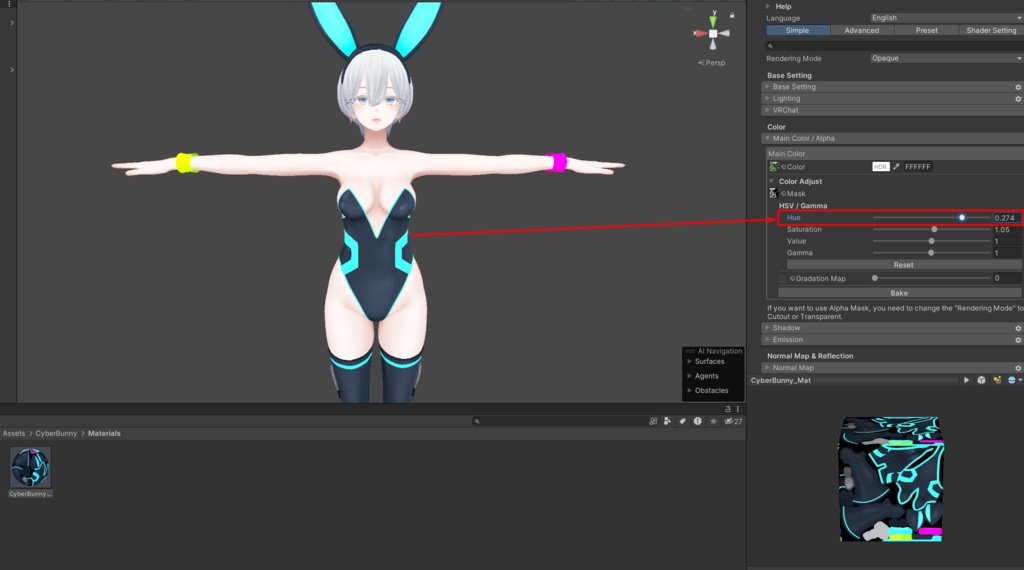
Task: Open gear settings for Emission row
Action: click(x=1017, y=340)
